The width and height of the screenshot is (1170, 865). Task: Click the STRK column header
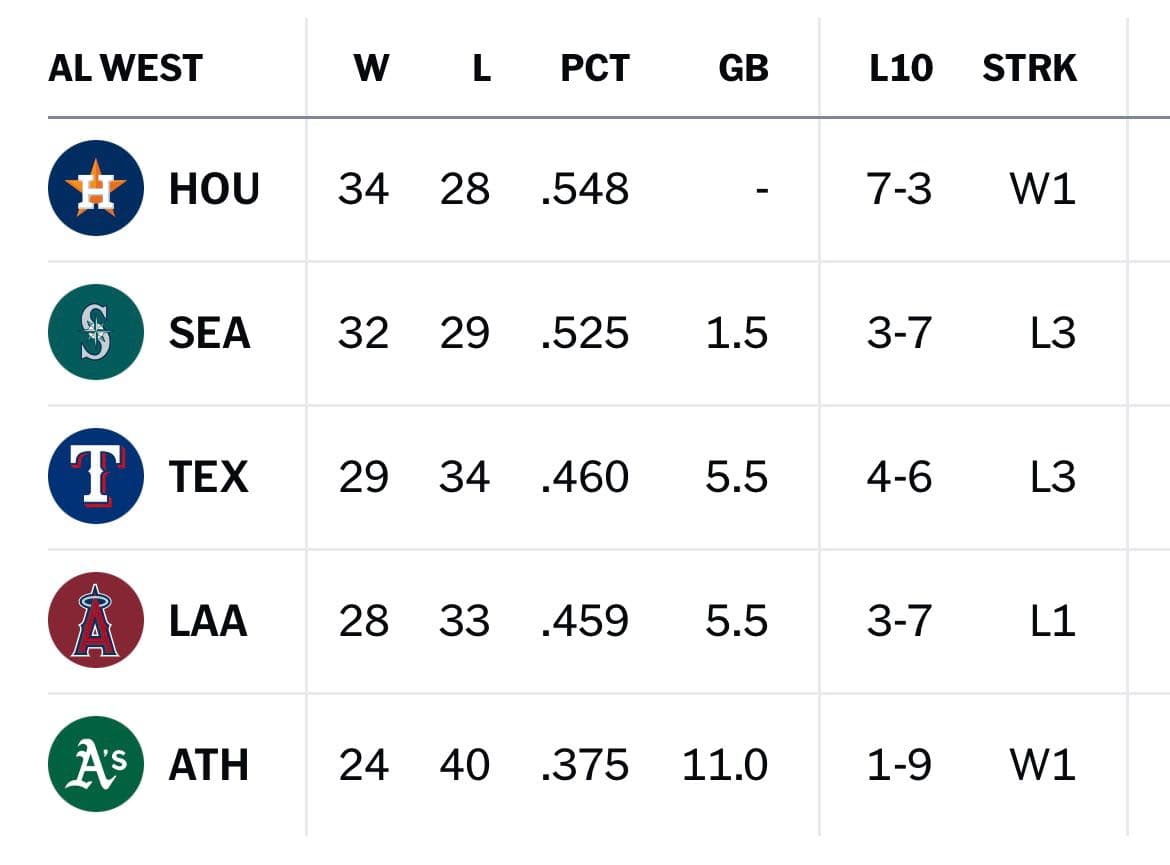coord(1029,68)
